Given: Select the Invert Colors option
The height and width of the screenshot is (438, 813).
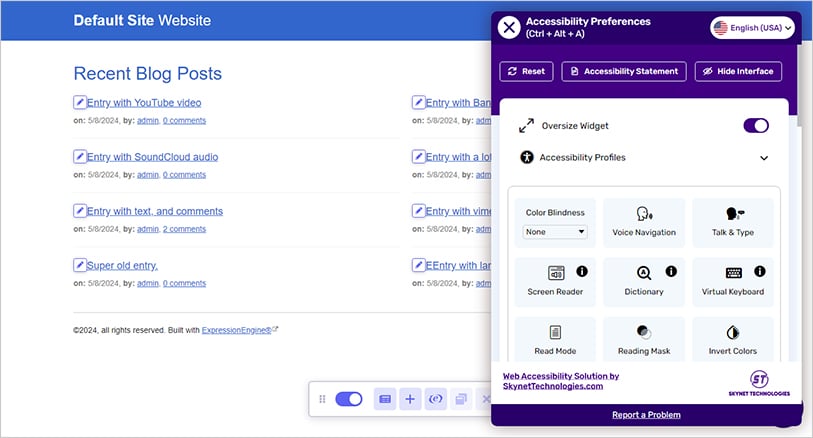Looking at the screenshot, I should [x=733, y=340].
